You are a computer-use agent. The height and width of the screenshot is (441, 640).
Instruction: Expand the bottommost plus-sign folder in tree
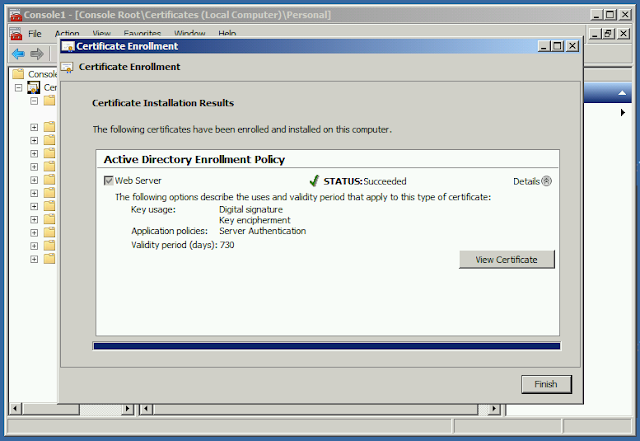[x=34, y=259]
